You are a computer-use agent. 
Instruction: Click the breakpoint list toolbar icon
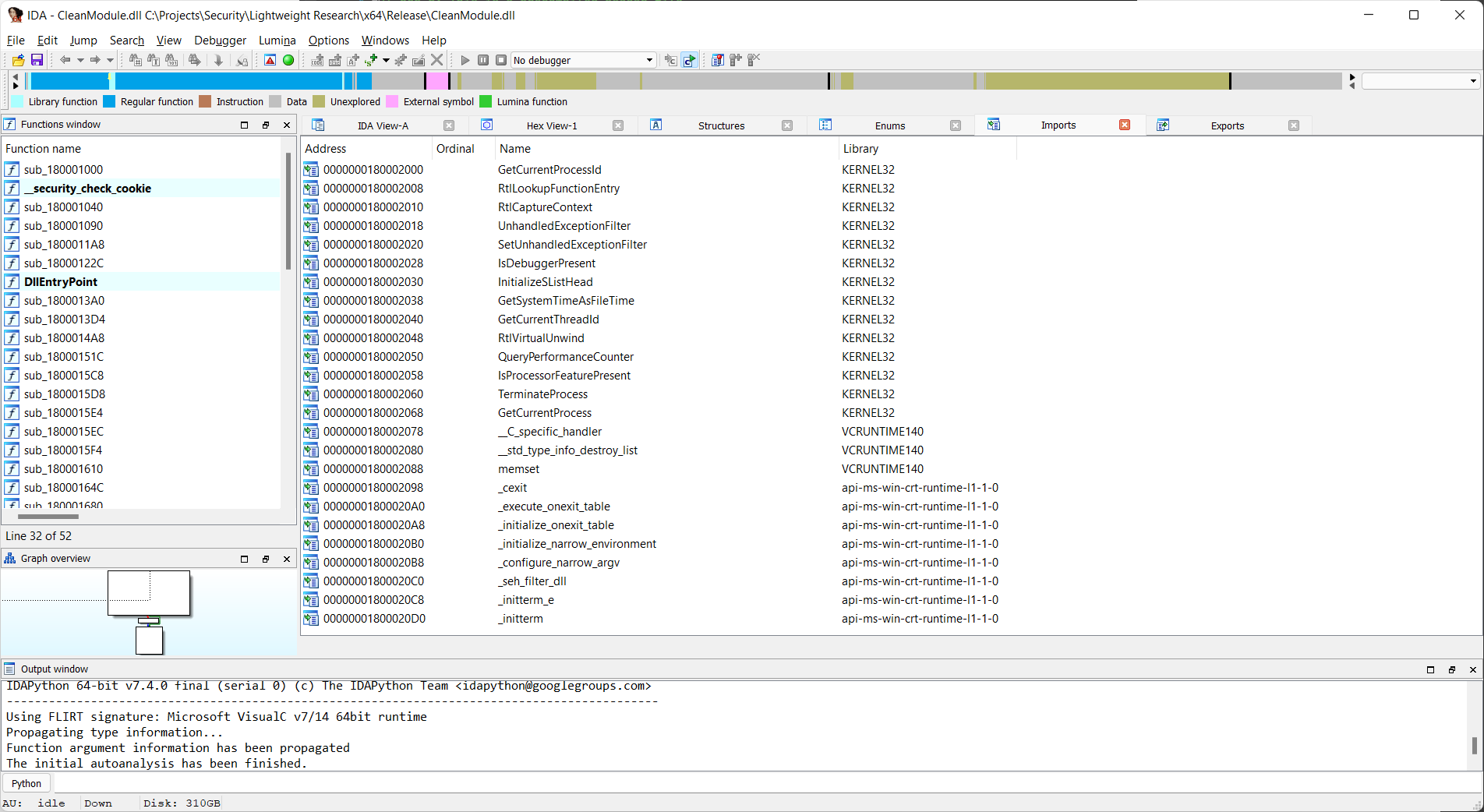tap(717, 60)
